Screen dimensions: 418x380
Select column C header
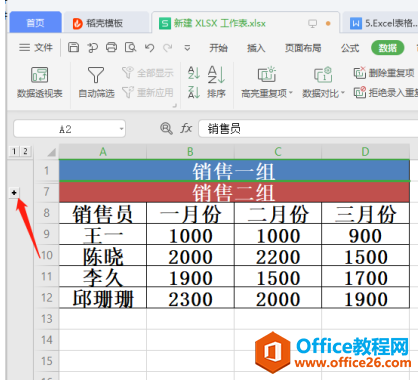(278, 152)
